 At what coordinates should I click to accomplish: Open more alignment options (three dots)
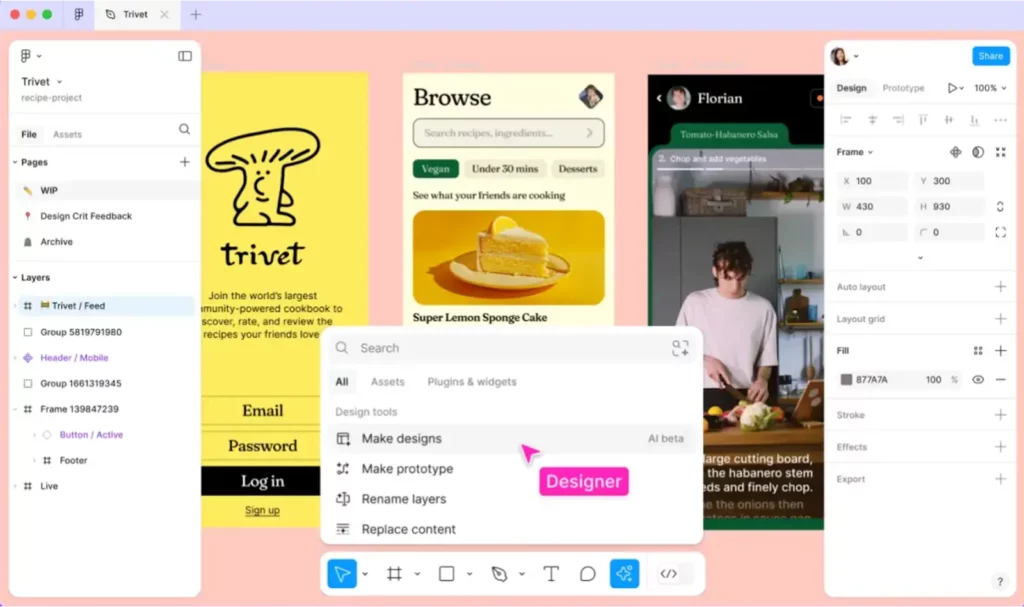(1000, 120)
